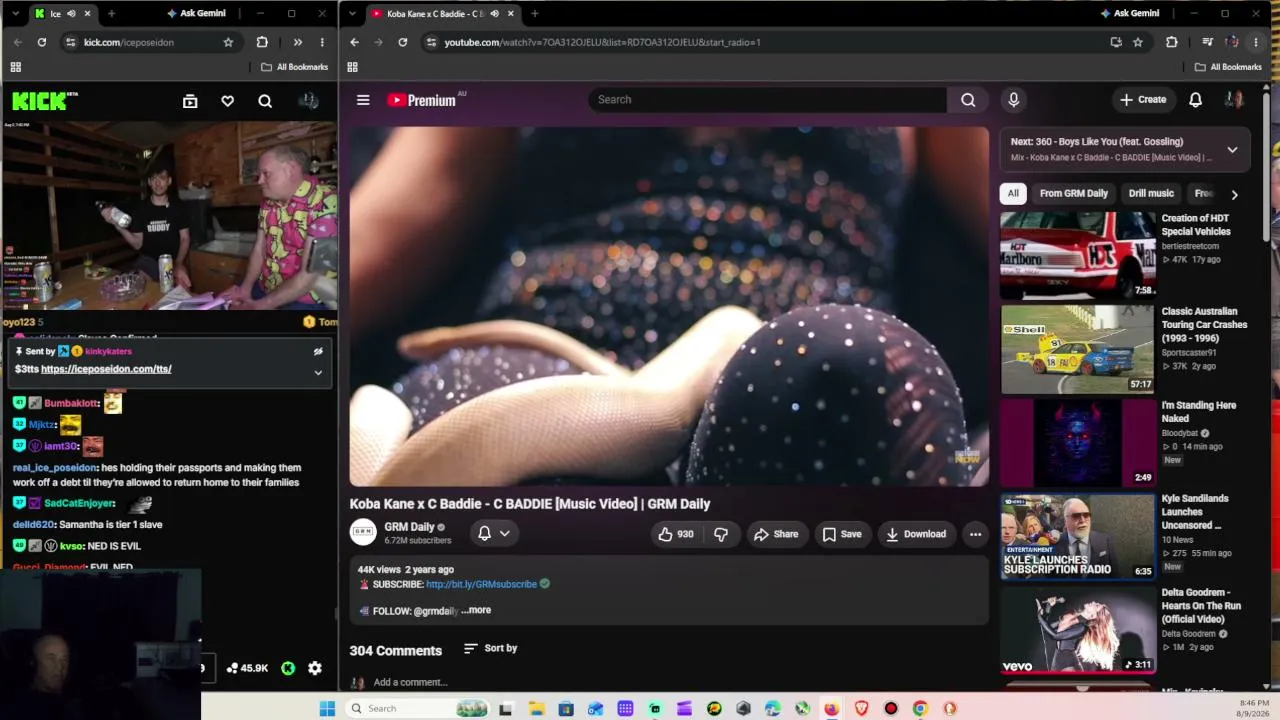This screenshot has height=720, width=1280.
Task: Open more actions menu under video
Action: point(975,534)
